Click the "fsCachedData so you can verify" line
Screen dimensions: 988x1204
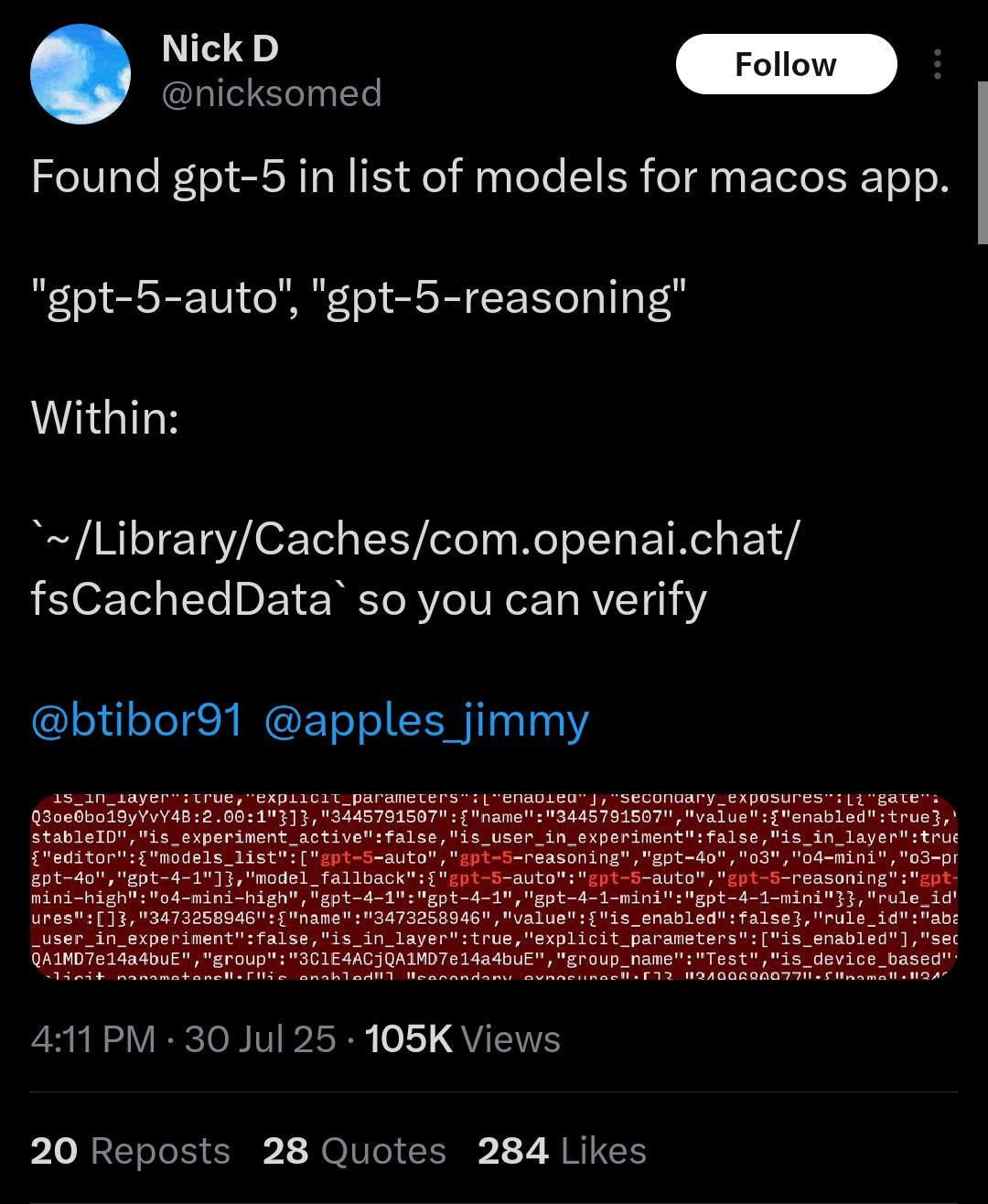(x=369, y=599)
